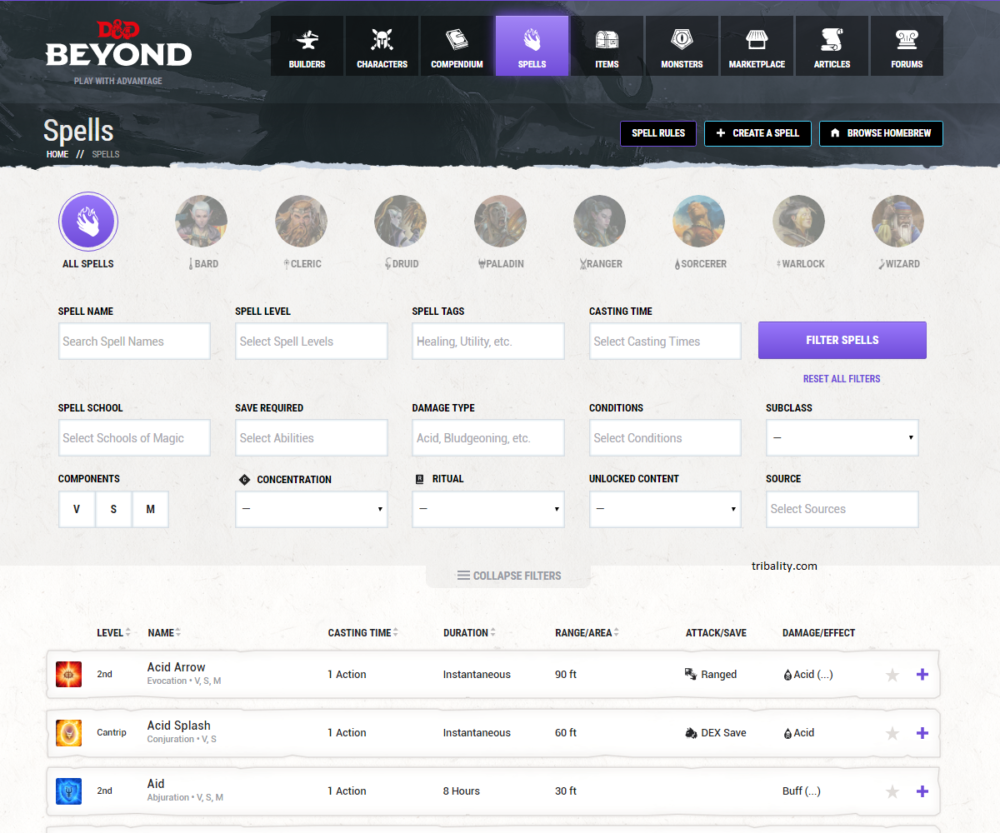Open the Articles navigation tab
Image resolution: width=1000 pixels, height=833 pixels.
832,46
